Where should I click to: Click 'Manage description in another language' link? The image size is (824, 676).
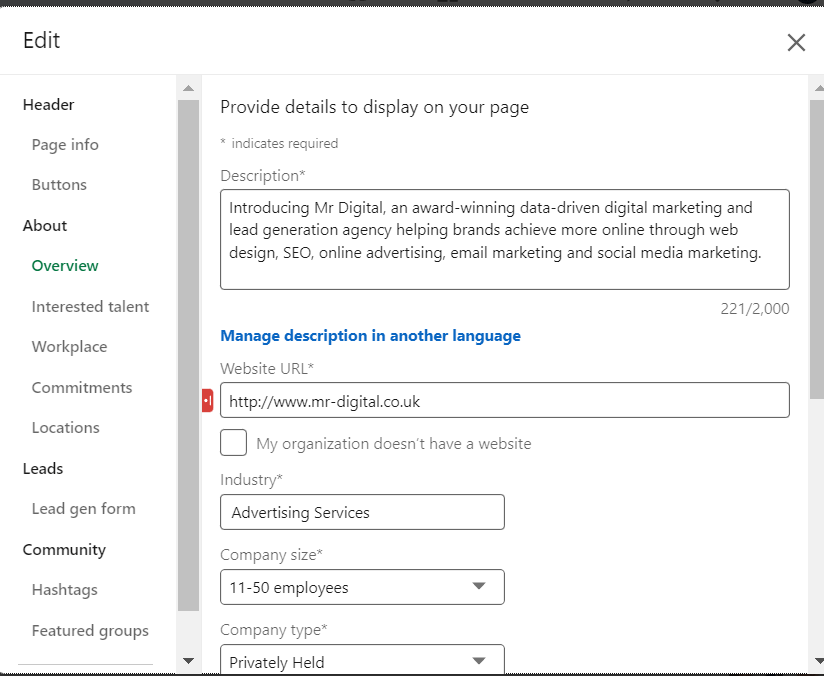[x=370, y=336]
